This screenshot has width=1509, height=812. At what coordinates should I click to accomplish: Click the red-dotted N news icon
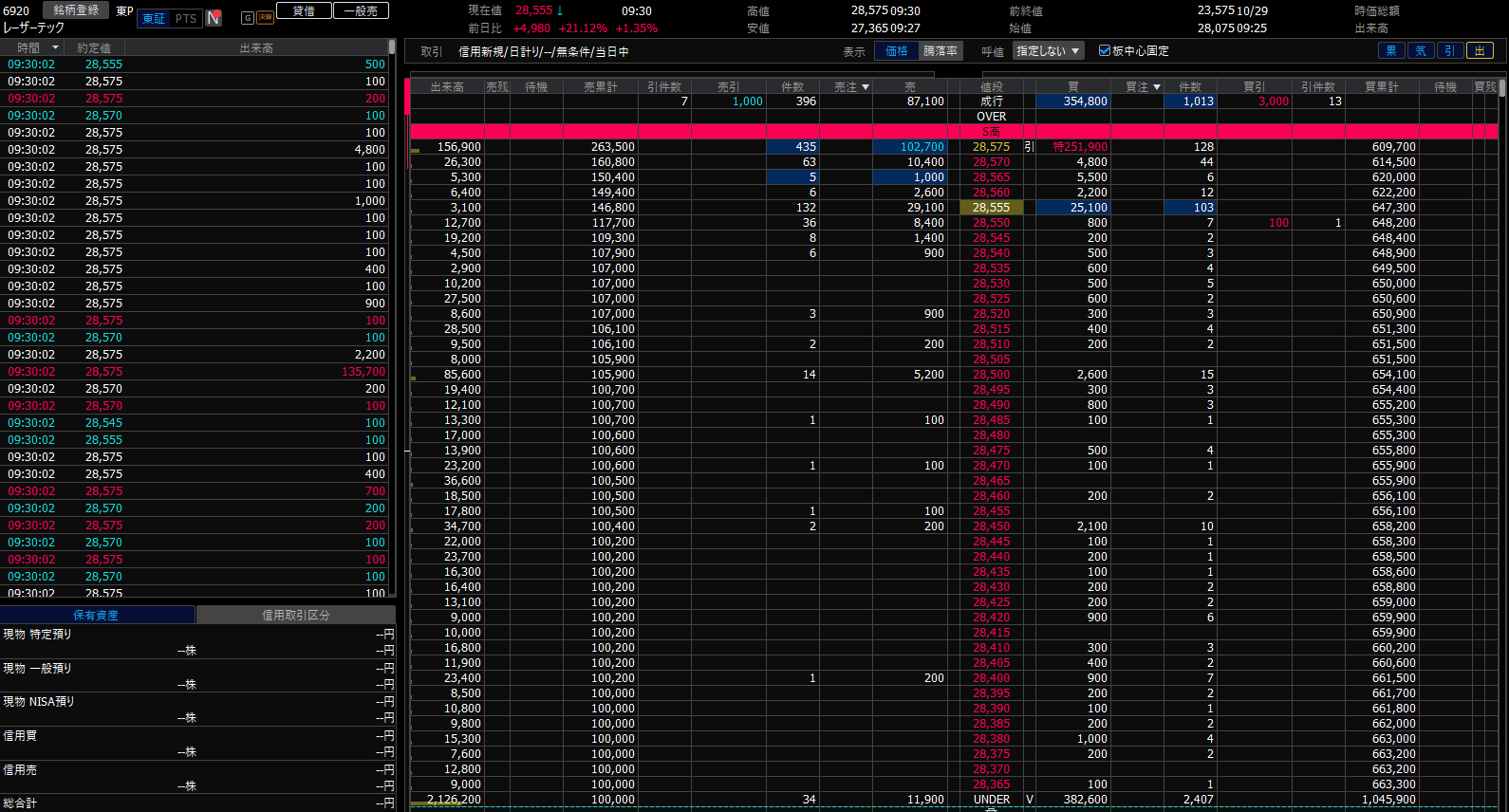(214, 18)
